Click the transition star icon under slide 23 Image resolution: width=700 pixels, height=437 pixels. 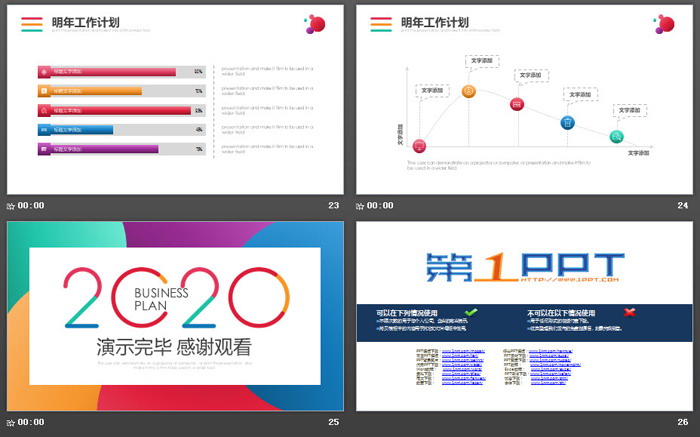click(x=11, y=206)
